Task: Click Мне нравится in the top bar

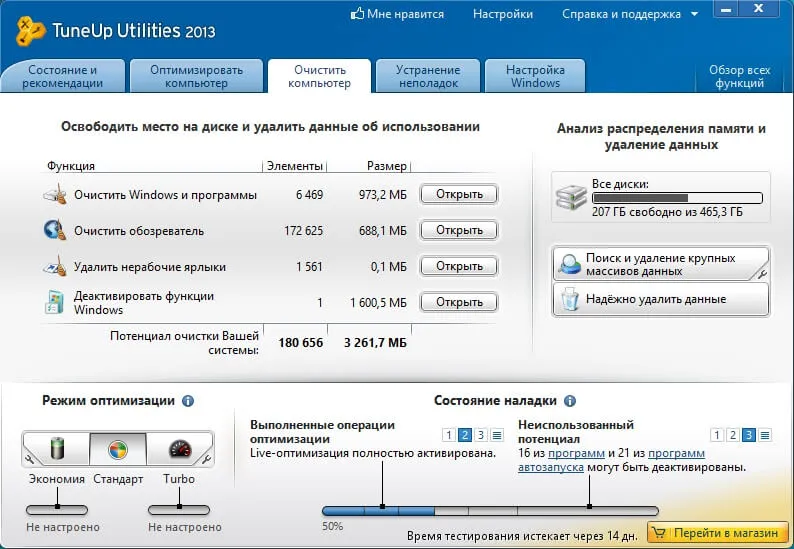Action: point(405,14)
